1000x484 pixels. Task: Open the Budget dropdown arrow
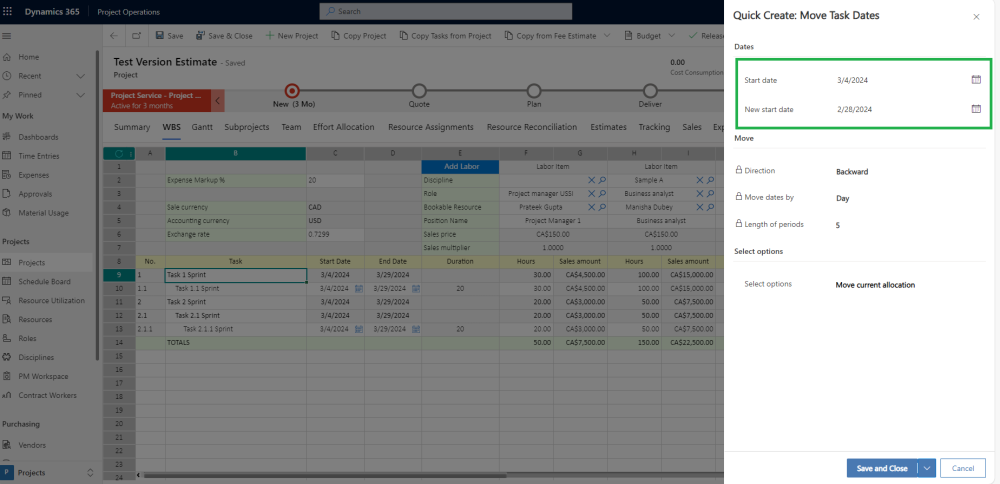(x=671, y=36)
